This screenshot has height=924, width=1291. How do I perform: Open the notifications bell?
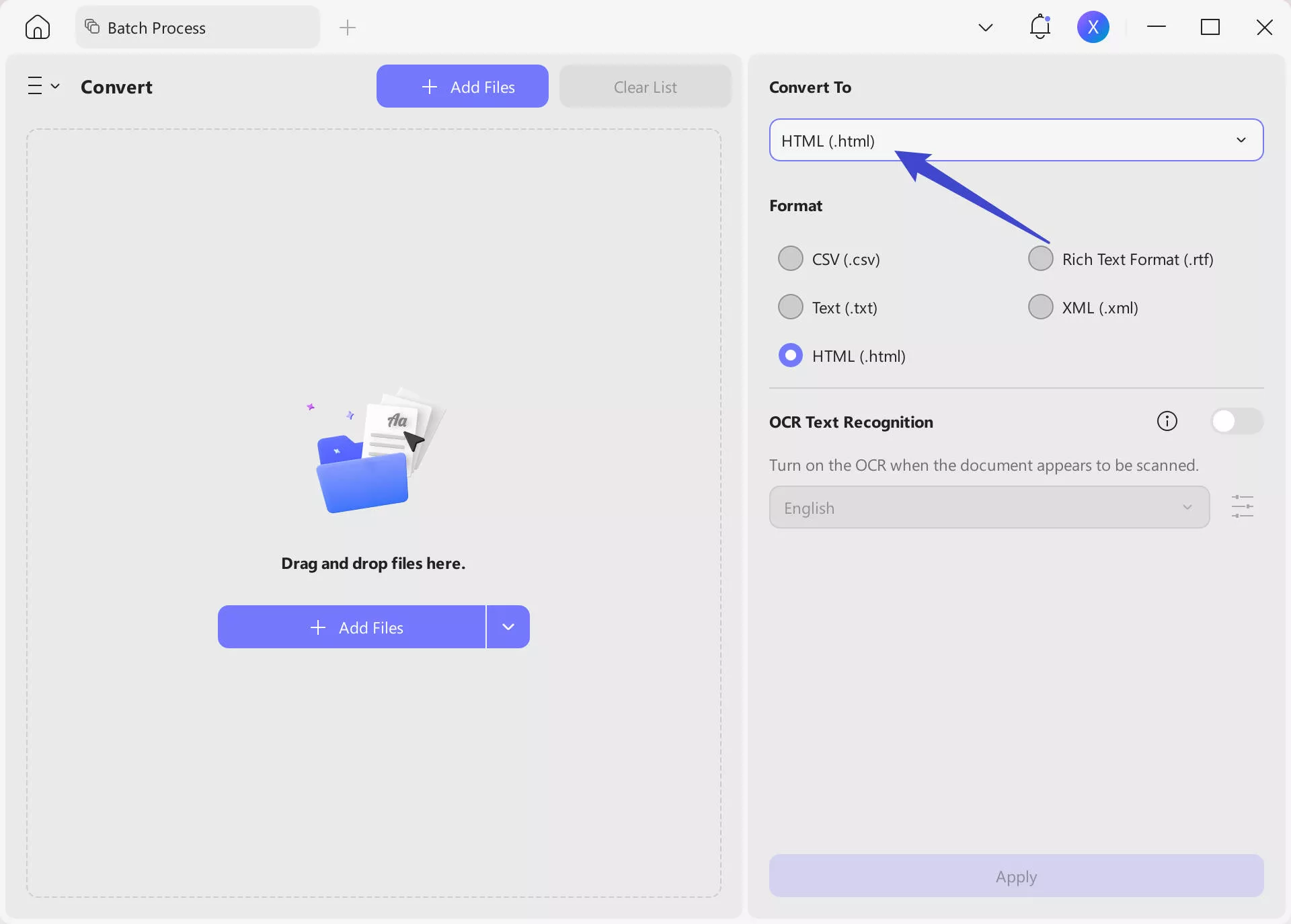(x=1040, y=27)
